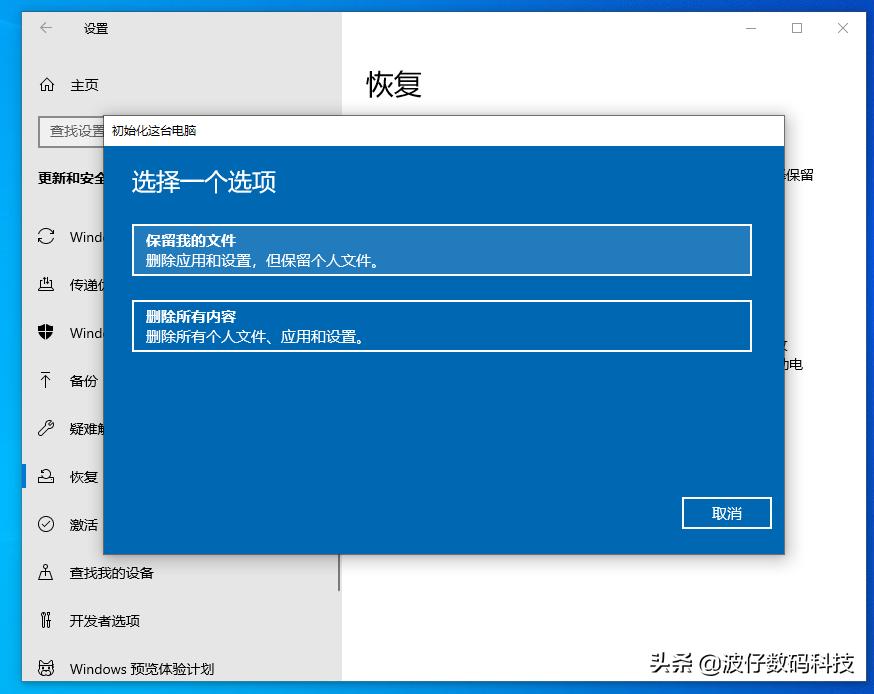Select the 疑难解答 wrench icon
This screenshot has height=694, width=874.
(x=47, y=429)
